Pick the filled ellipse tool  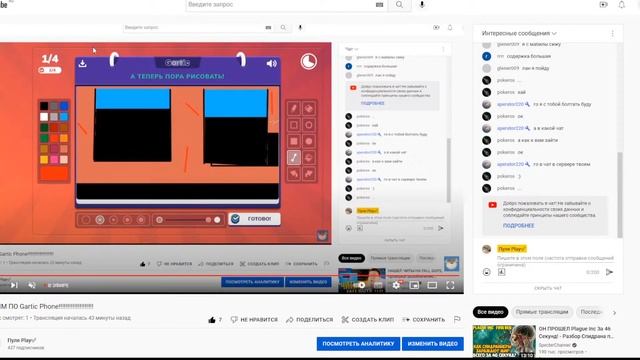(309, 141)
